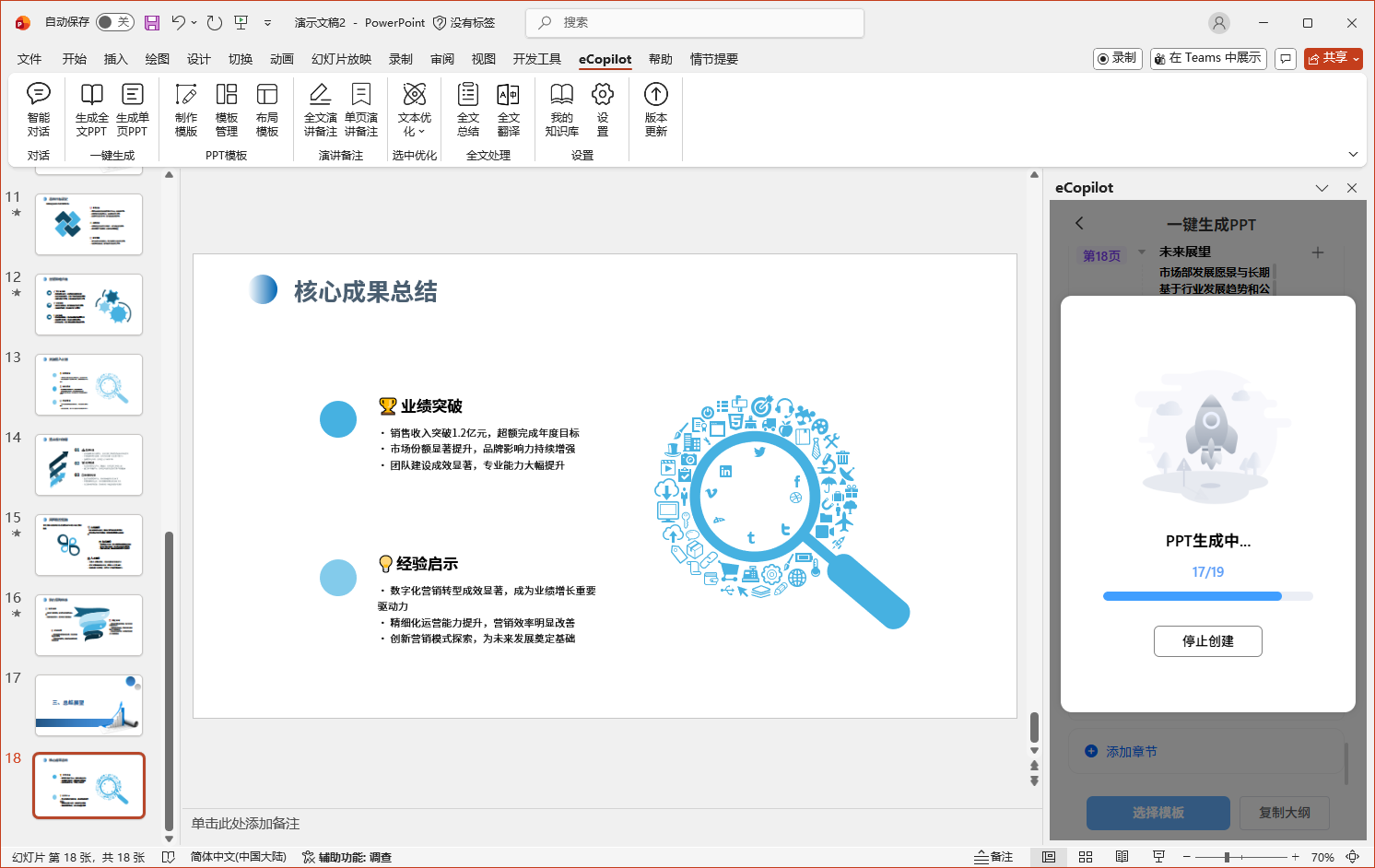Check for updates via 版本更新 icon
Screen dimensions: 1375x868
[655, 111]
